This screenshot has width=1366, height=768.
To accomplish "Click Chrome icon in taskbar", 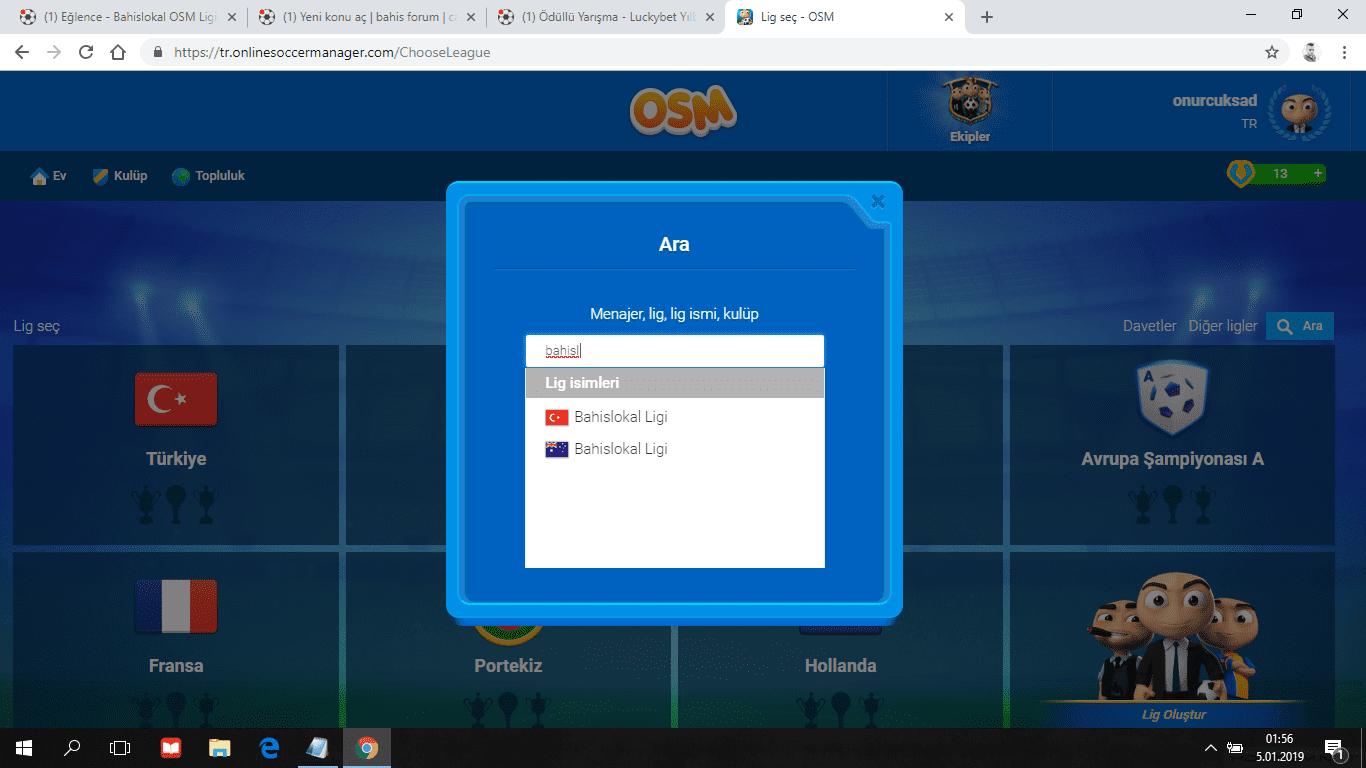I will pyautogui.click(x=367, y=748).
